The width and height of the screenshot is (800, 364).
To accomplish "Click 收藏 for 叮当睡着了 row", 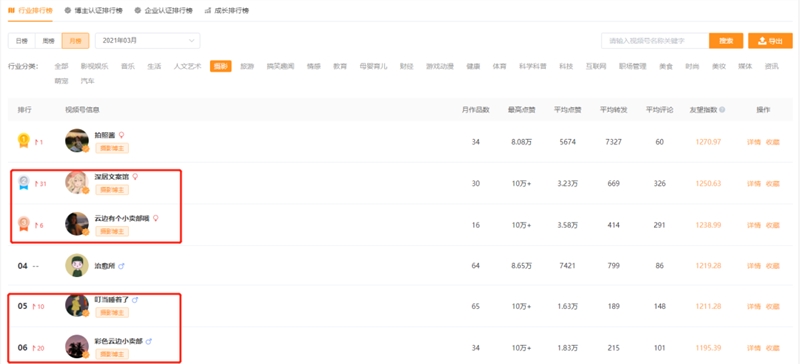I will [772, 306].
